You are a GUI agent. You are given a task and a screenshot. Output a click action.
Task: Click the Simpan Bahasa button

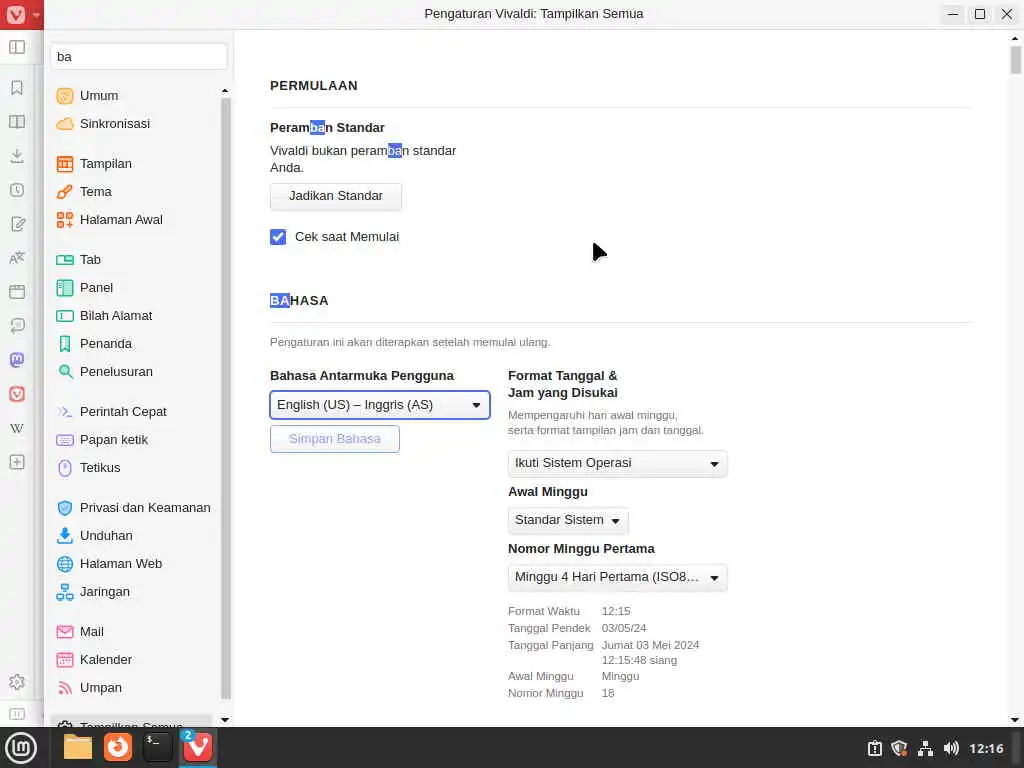335,439
